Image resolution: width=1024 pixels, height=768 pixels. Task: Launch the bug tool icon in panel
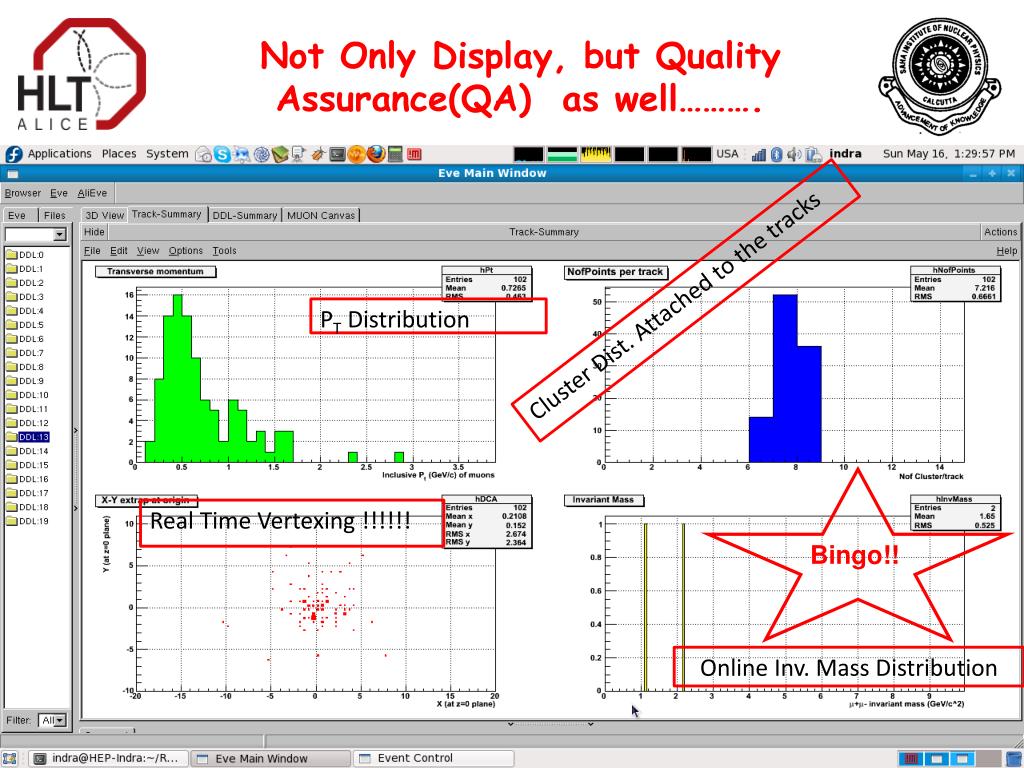coord(318,155)
